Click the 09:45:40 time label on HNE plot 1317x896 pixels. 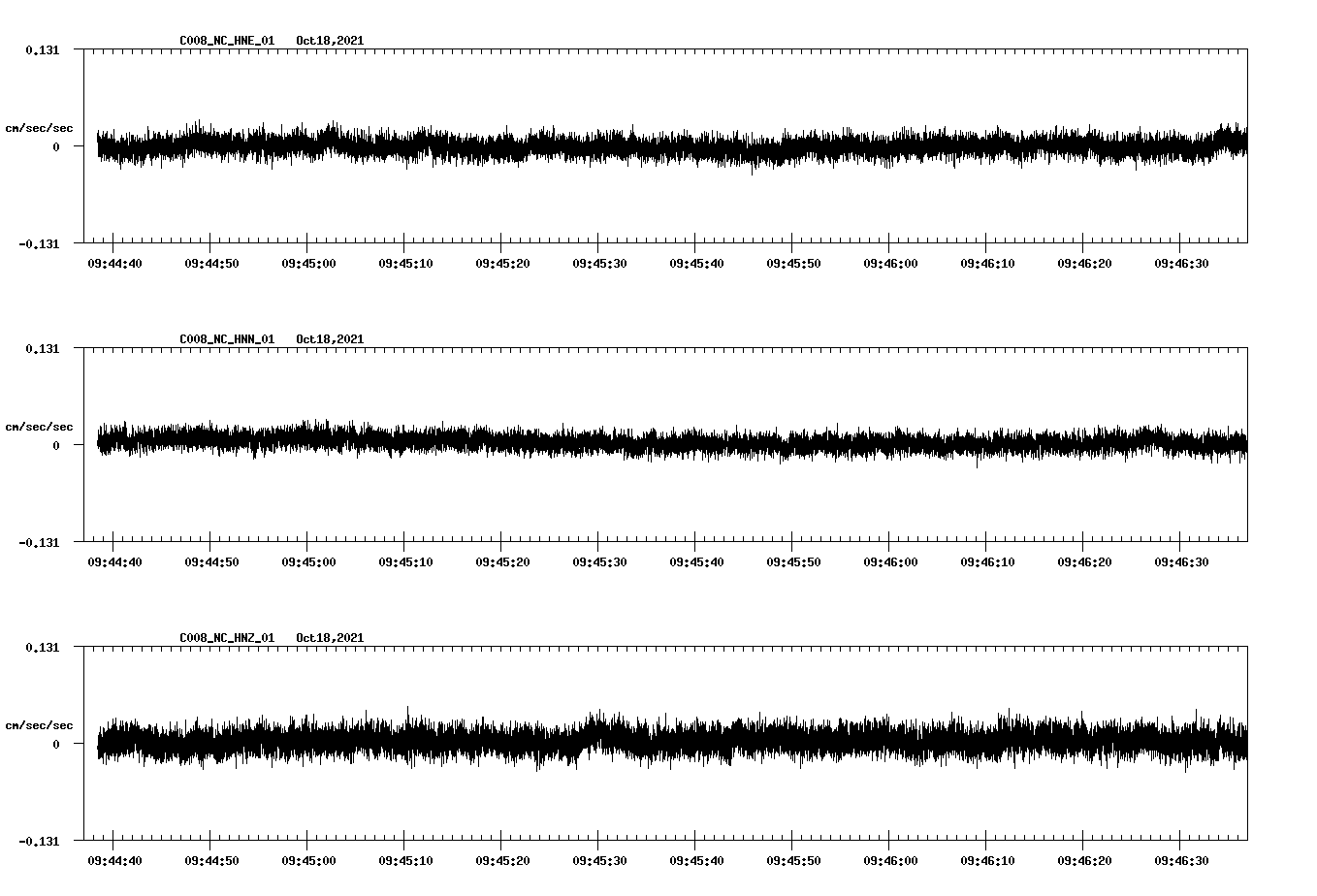pyautogui.click(x=696, y=264)
